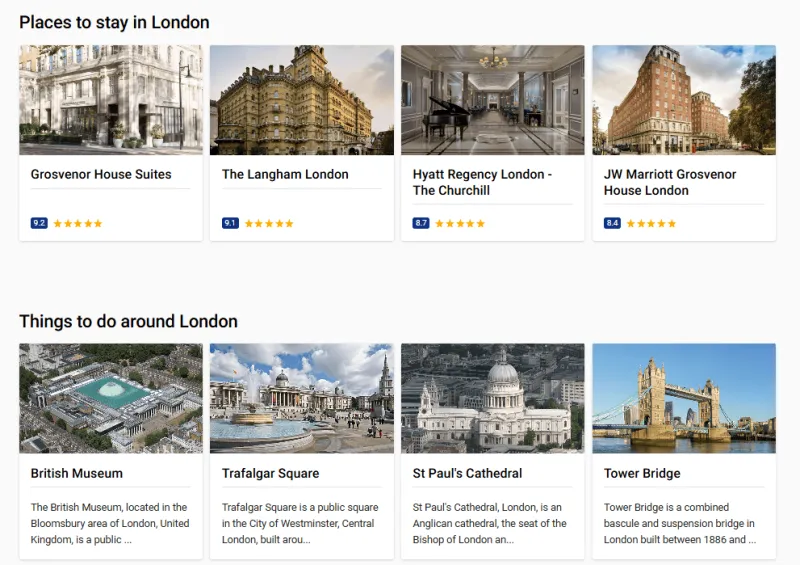
Task: Click the 9.1 rating badge for The Langham London
Action: (230, 223)
